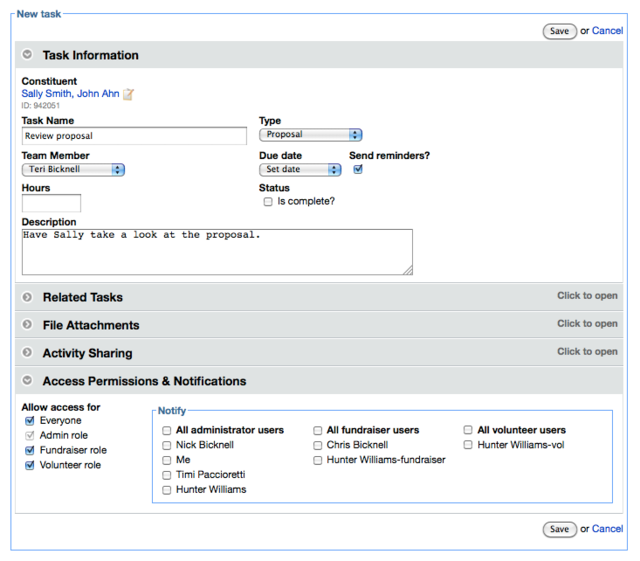
Task: Click the top Save button
Action: click(559, 31)
